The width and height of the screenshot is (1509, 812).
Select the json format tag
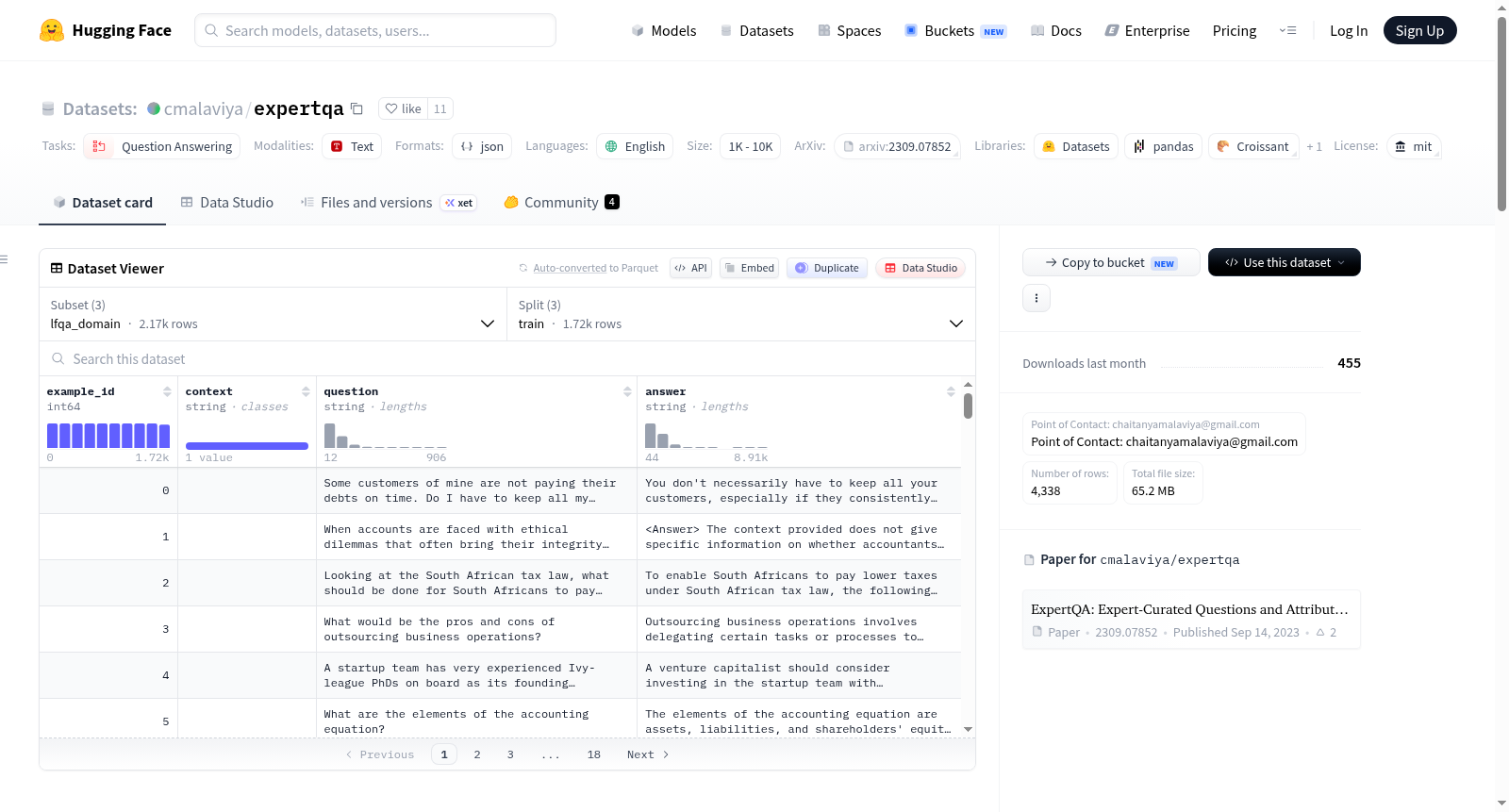coord(482,146)
